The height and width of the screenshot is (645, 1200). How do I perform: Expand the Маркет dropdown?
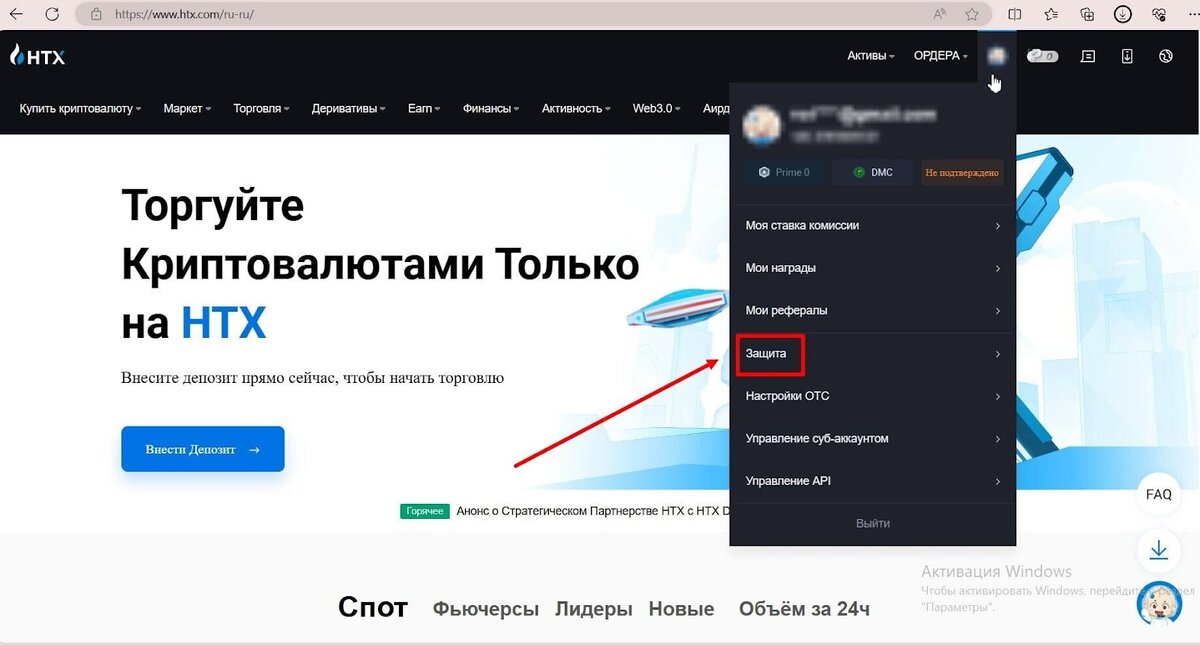pyautogui.click(x=187, y=108)
